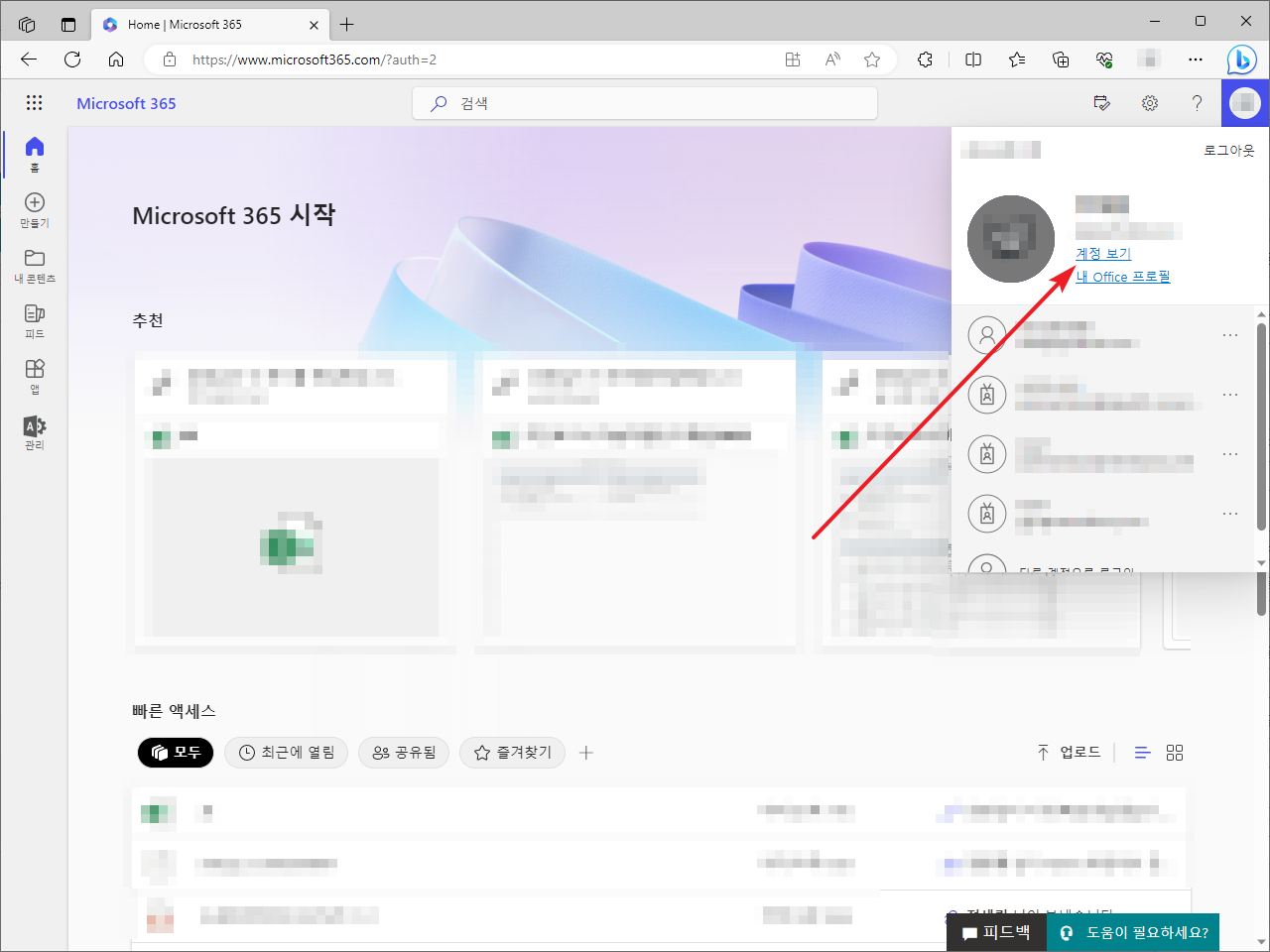
Task: Open Feed (피드) in the sidebar
Action: point(35,320)
